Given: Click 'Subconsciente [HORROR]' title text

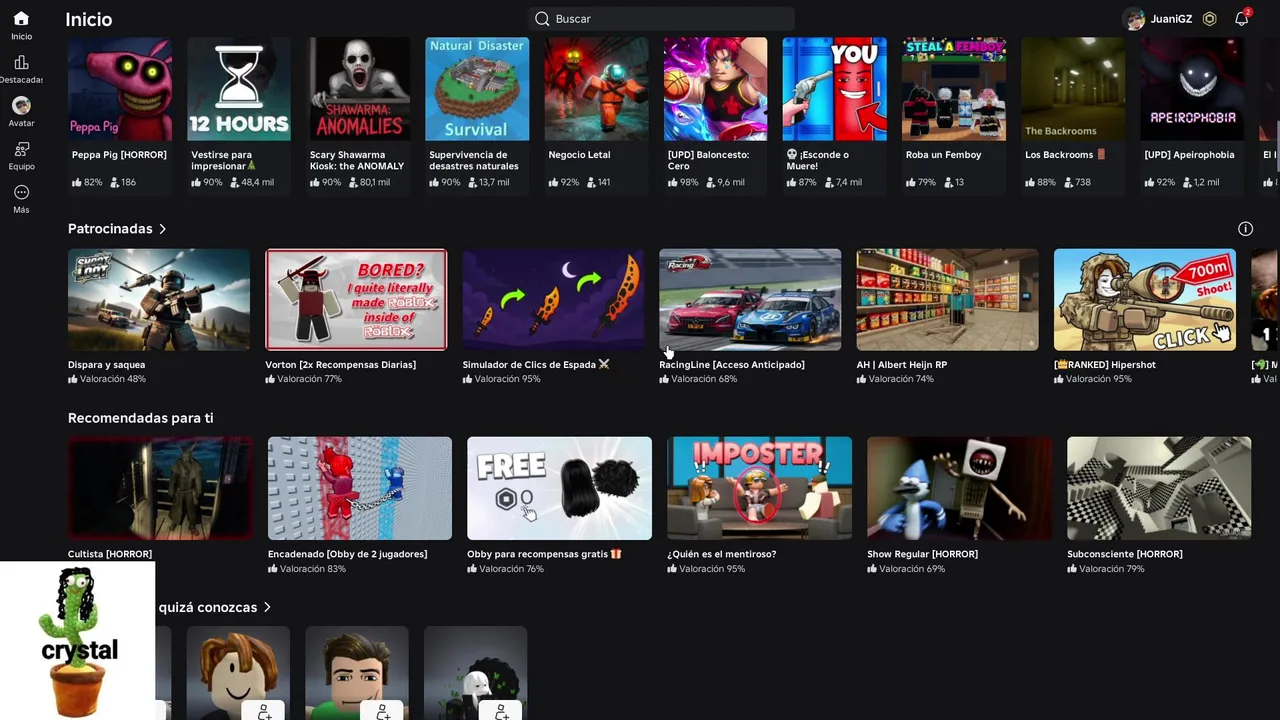Looking at the screenshot, I should point(1125,554).
